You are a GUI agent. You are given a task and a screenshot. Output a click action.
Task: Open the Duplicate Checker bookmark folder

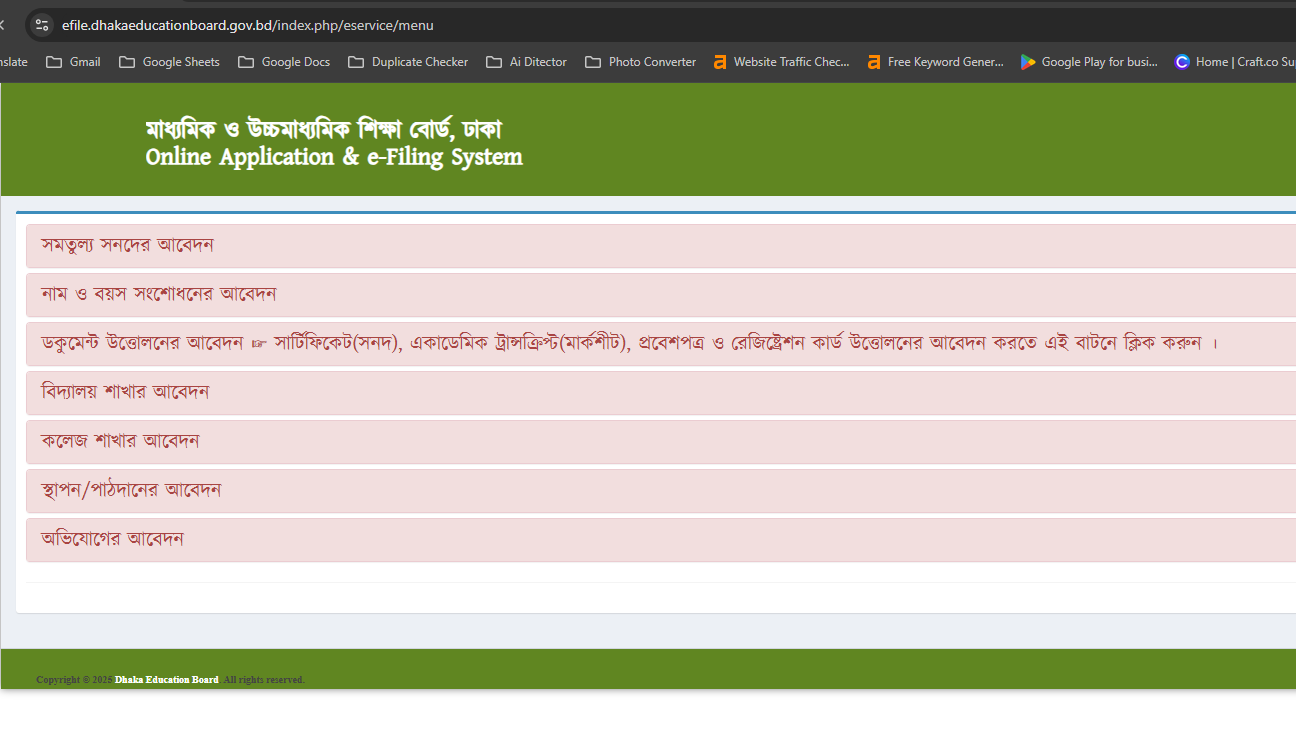[x=408, y=62]
